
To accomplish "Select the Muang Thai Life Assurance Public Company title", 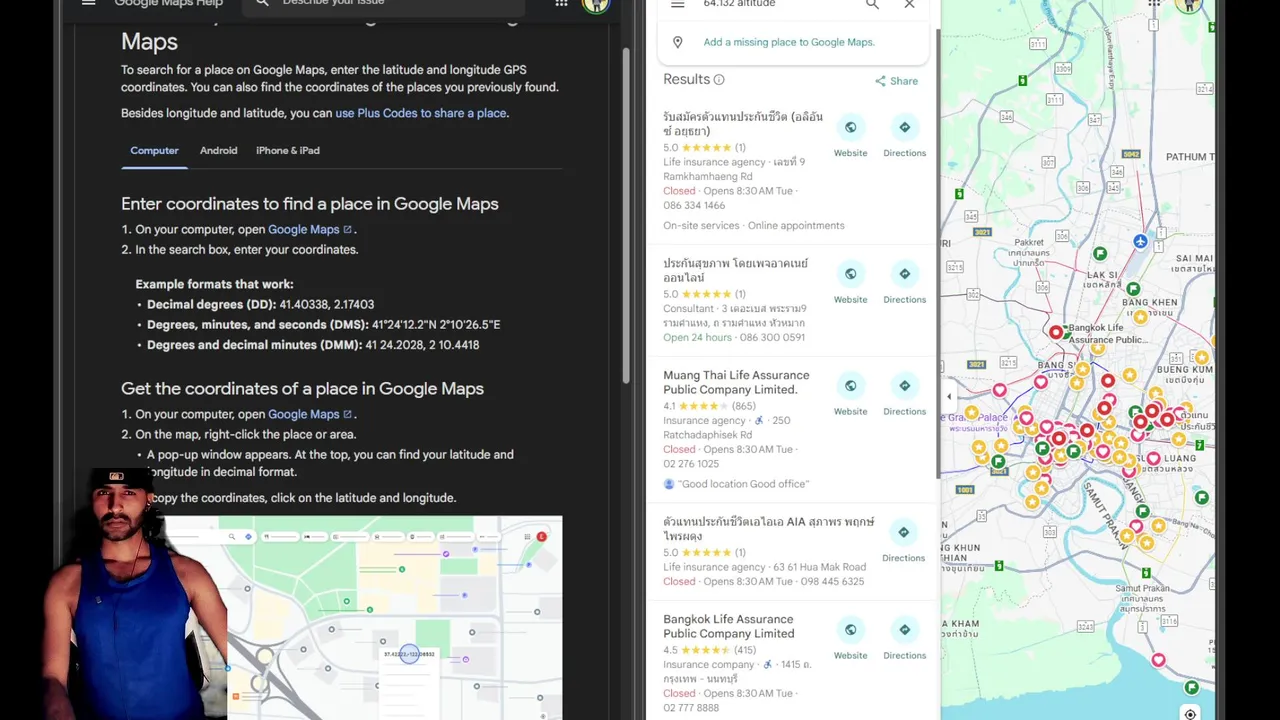I will pos(736,383).
